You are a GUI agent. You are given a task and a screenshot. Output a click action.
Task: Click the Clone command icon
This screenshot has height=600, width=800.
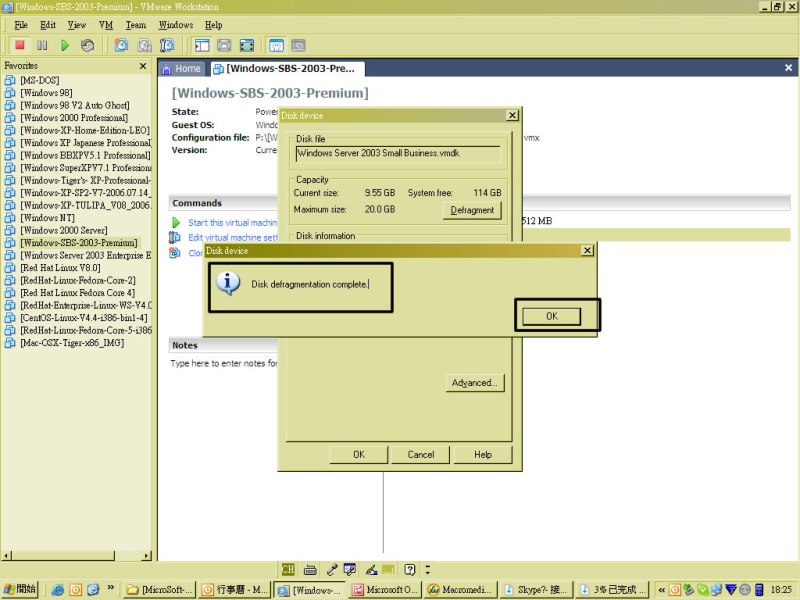point(174,253)
